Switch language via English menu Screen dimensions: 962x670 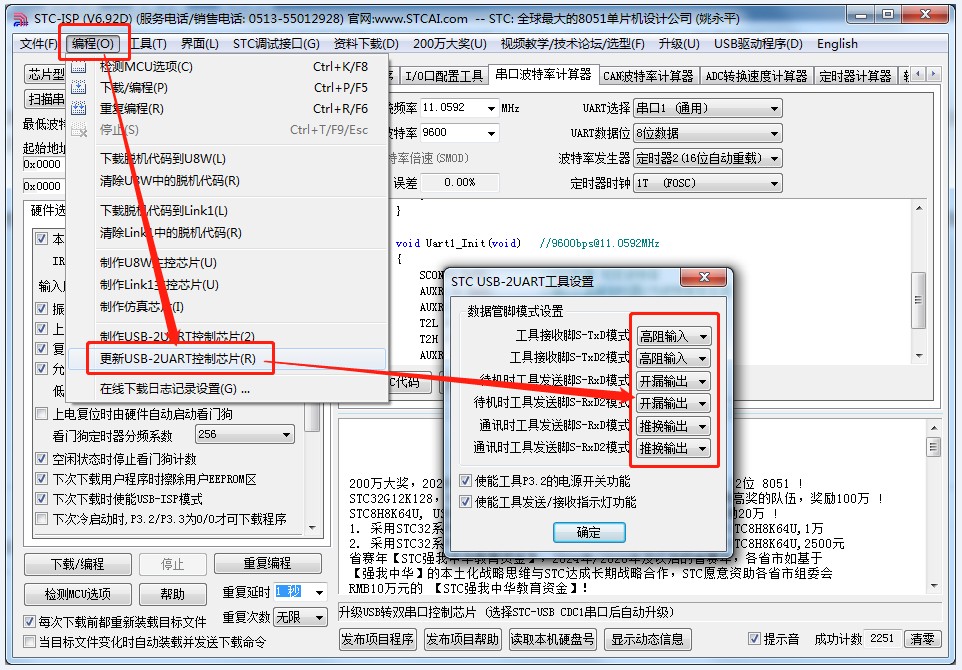(837, 44)
